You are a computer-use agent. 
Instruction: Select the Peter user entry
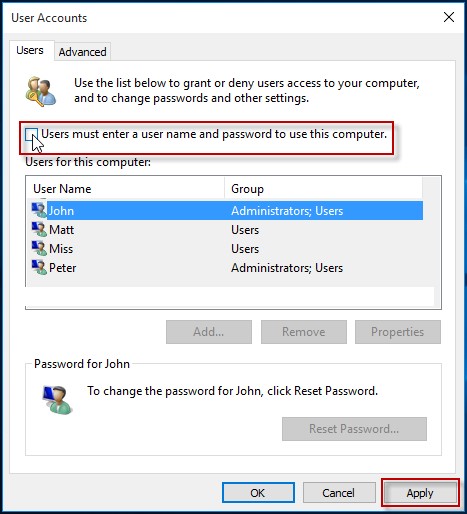click(227, 268)
